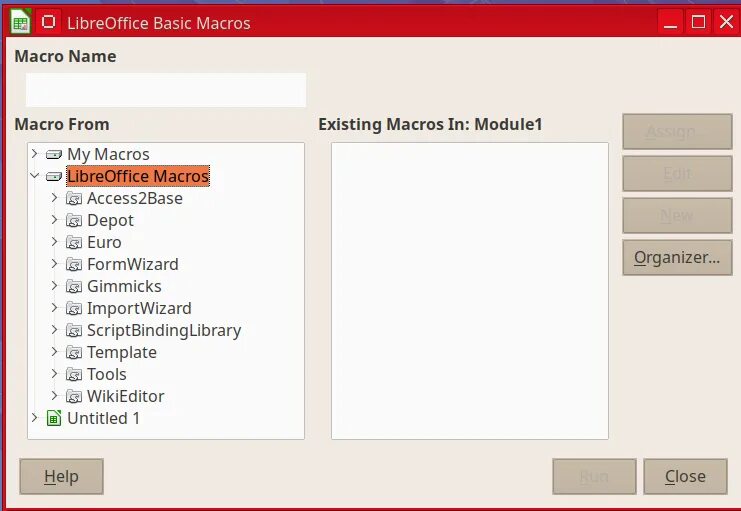Click the Untitled 1 spreadsheet document icon
The height and width of the screenshot is (511, 741).
tap(54, 418)
